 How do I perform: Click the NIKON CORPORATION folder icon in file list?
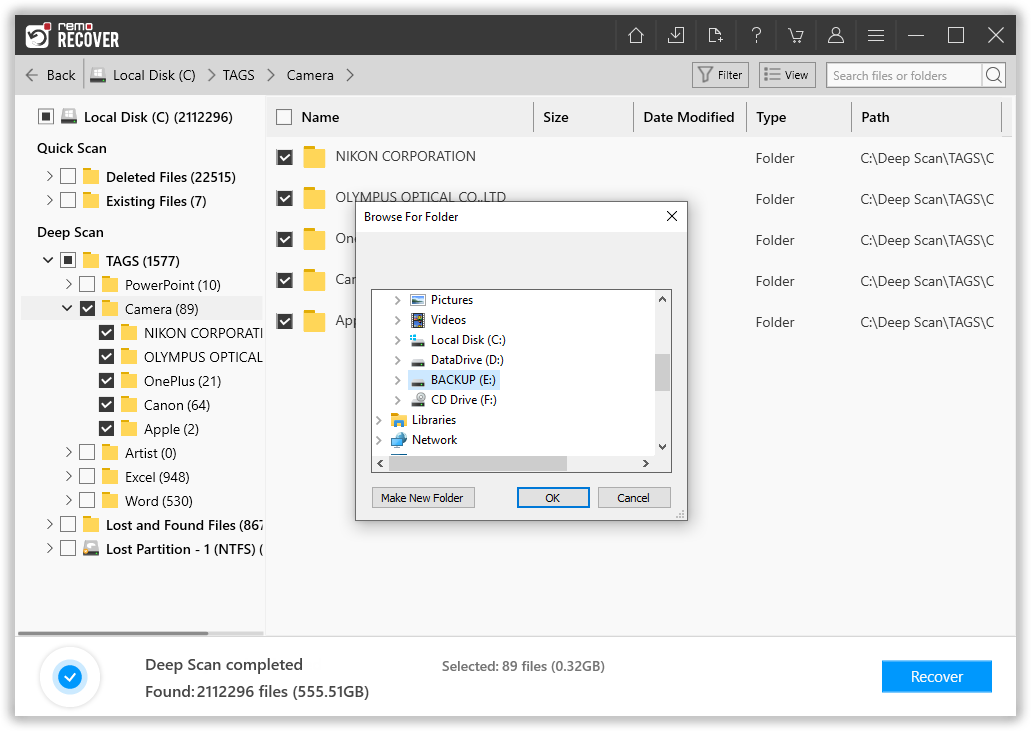click(314, 157)
